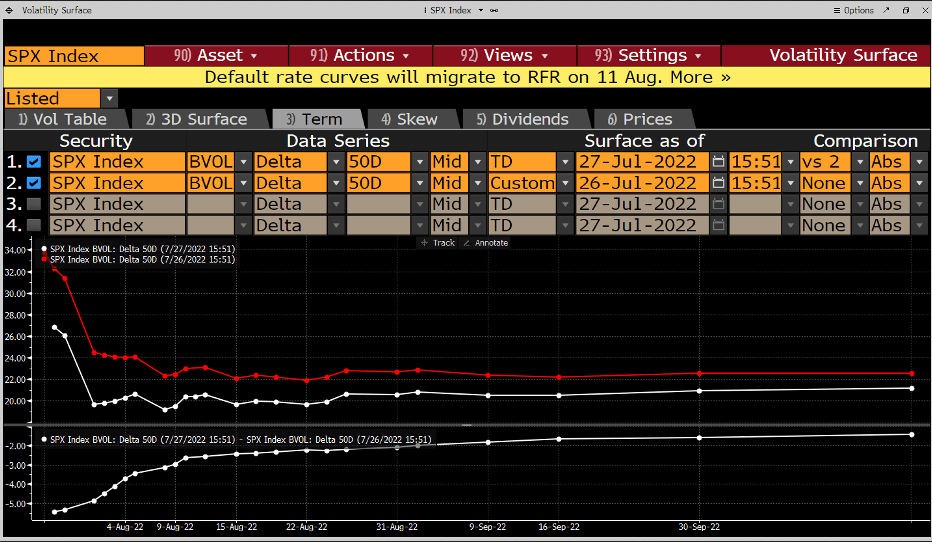
Task: Open the calendar picker for row 2 date
Action: pyautogui.click(x=719, y=183)
